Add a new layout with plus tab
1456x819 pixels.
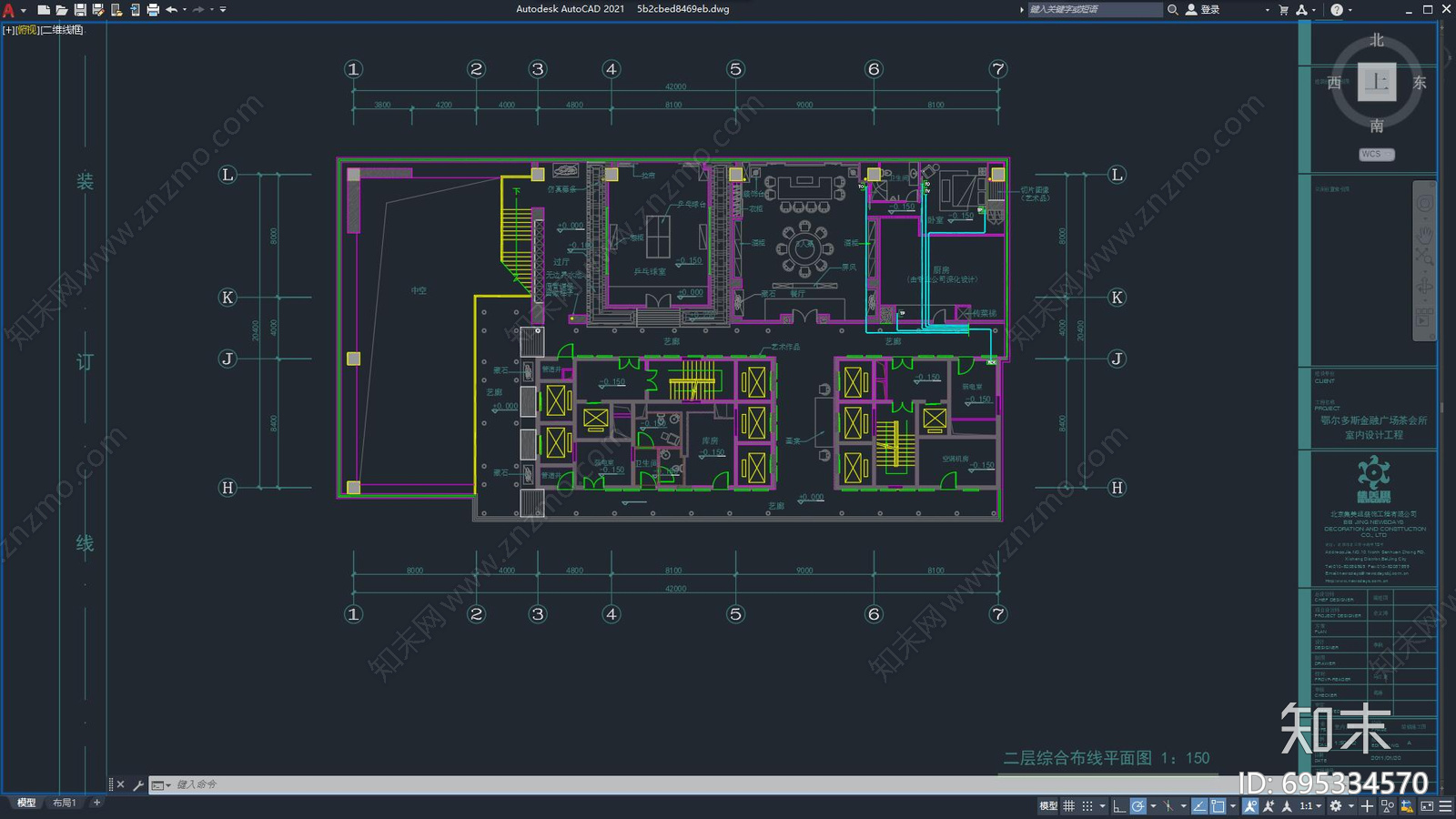pos(96,803)
